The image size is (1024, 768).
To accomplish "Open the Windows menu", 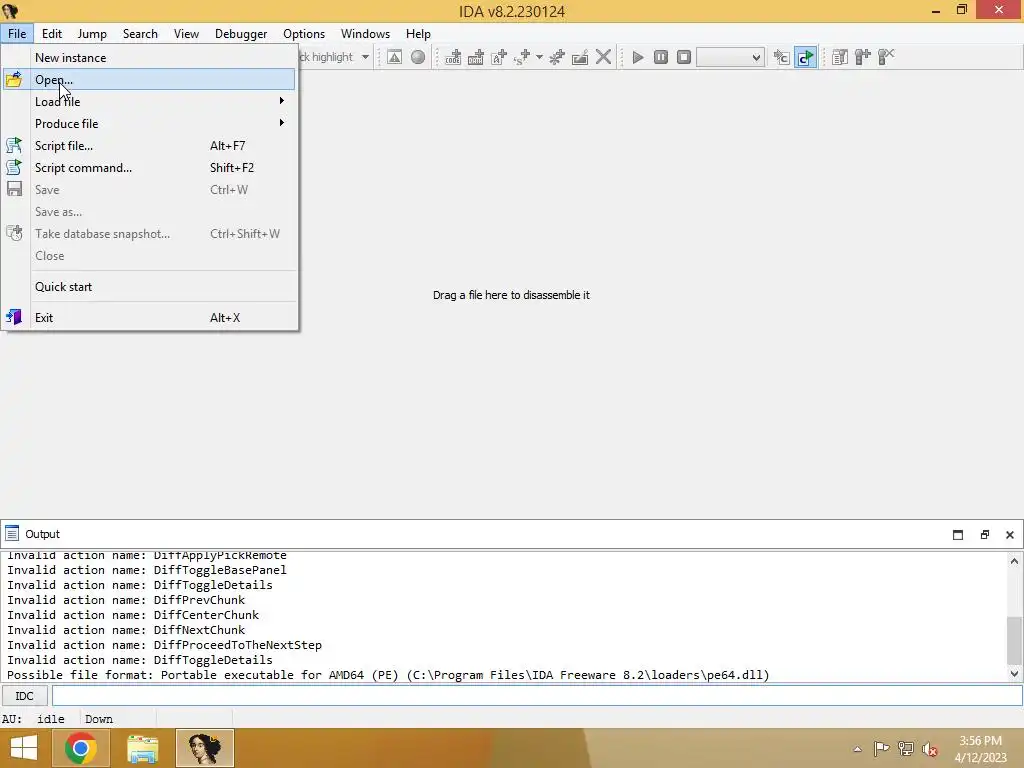I will (x=365, y=34).
